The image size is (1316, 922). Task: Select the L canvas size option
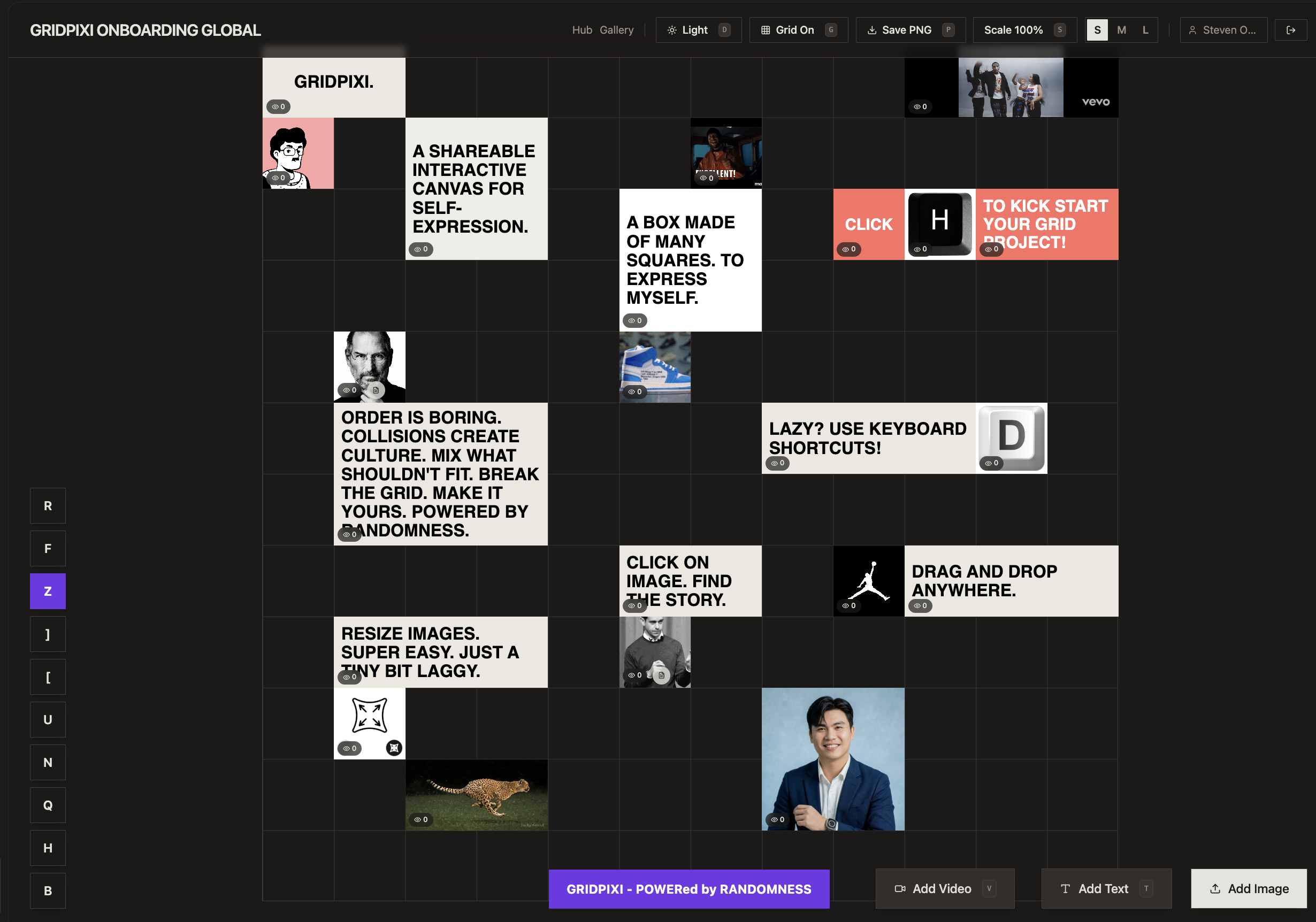[x=1145, y=30]
